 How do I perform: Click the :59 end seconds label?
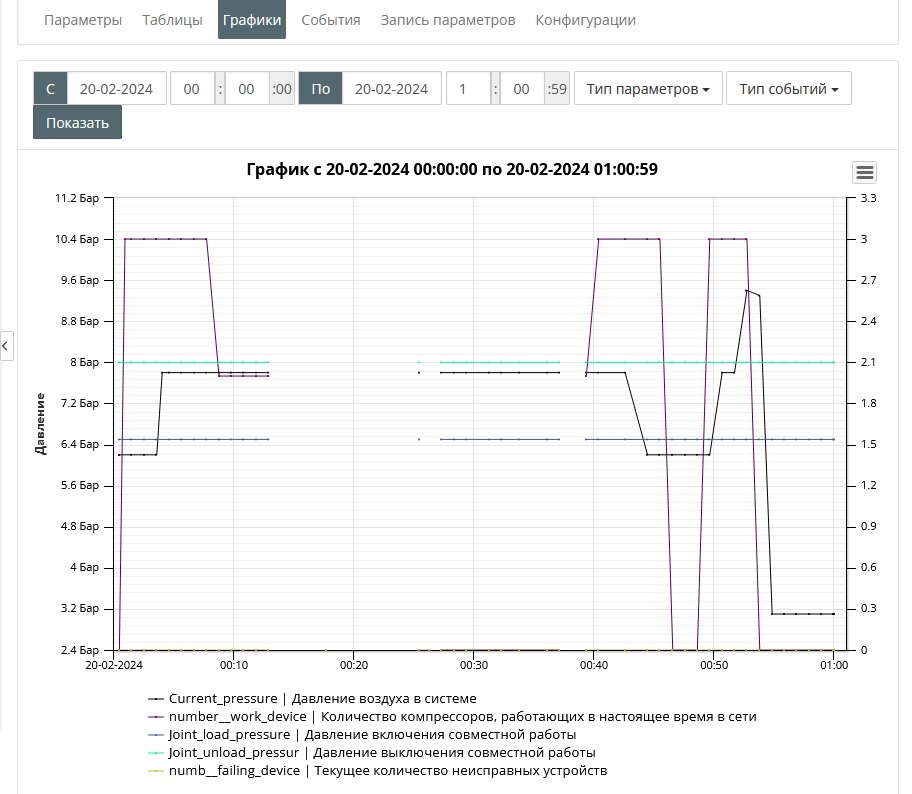pos(557,88)
